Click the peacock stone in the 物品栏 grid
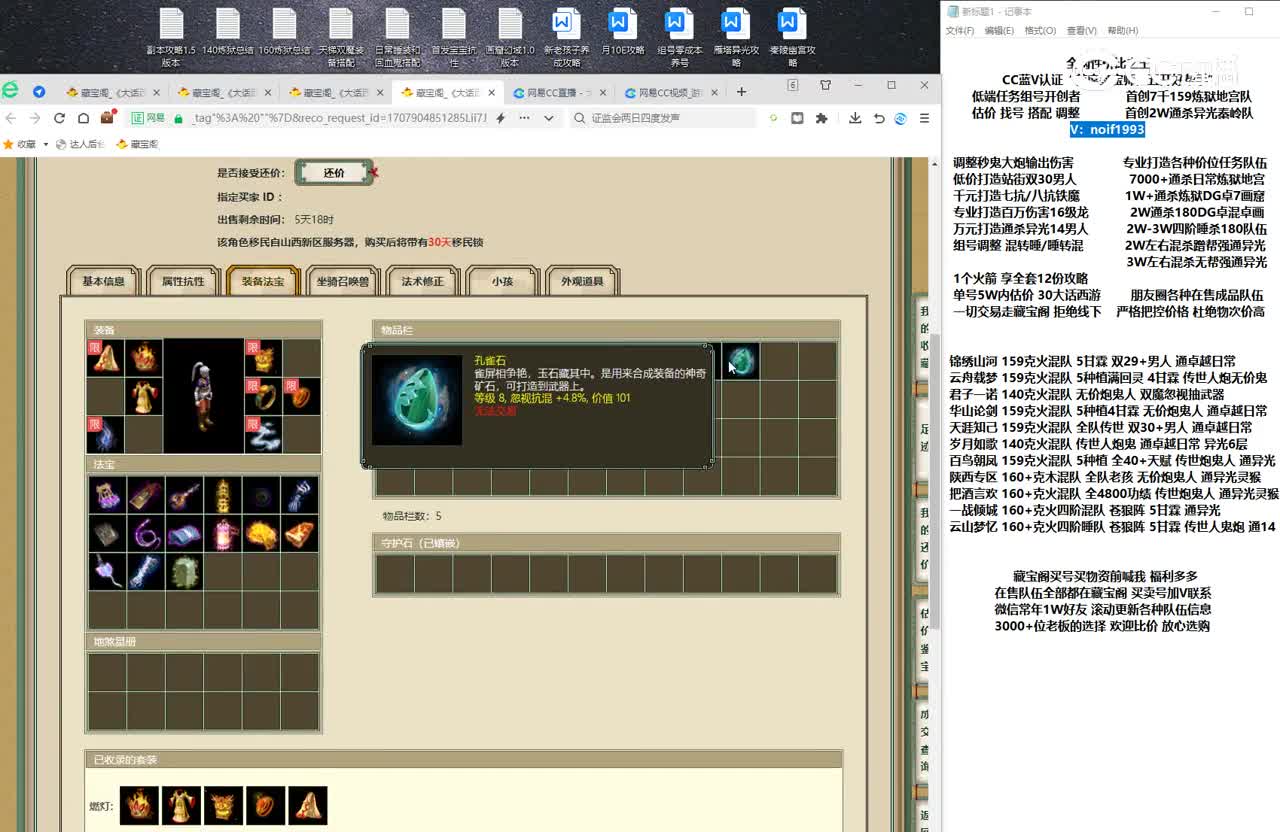The height and width of the screenshot is (832, 1280). click(741, 361)
